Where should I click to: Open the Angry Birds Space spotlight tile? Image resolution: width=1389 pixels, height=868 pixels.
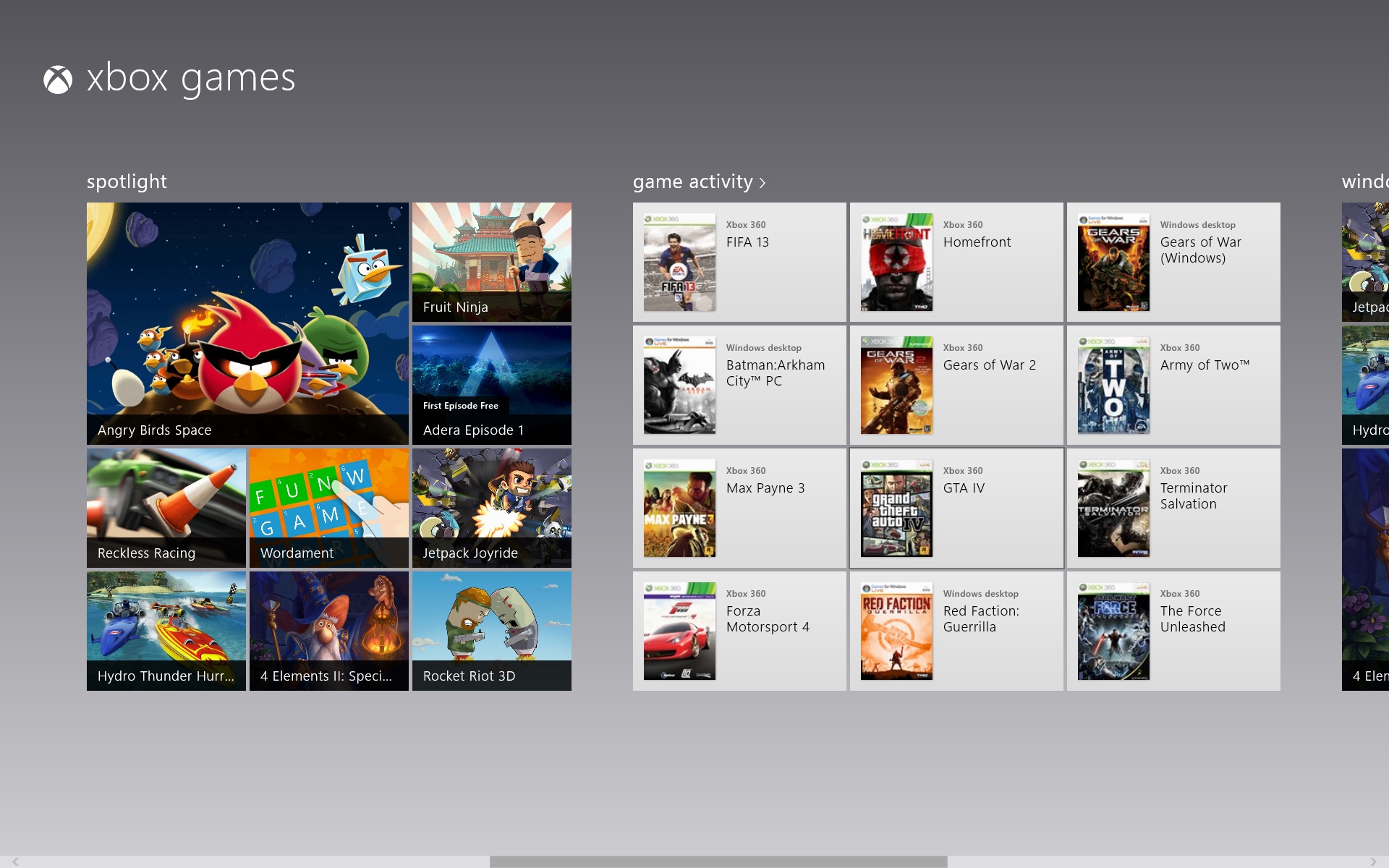[x=247, y=323]
